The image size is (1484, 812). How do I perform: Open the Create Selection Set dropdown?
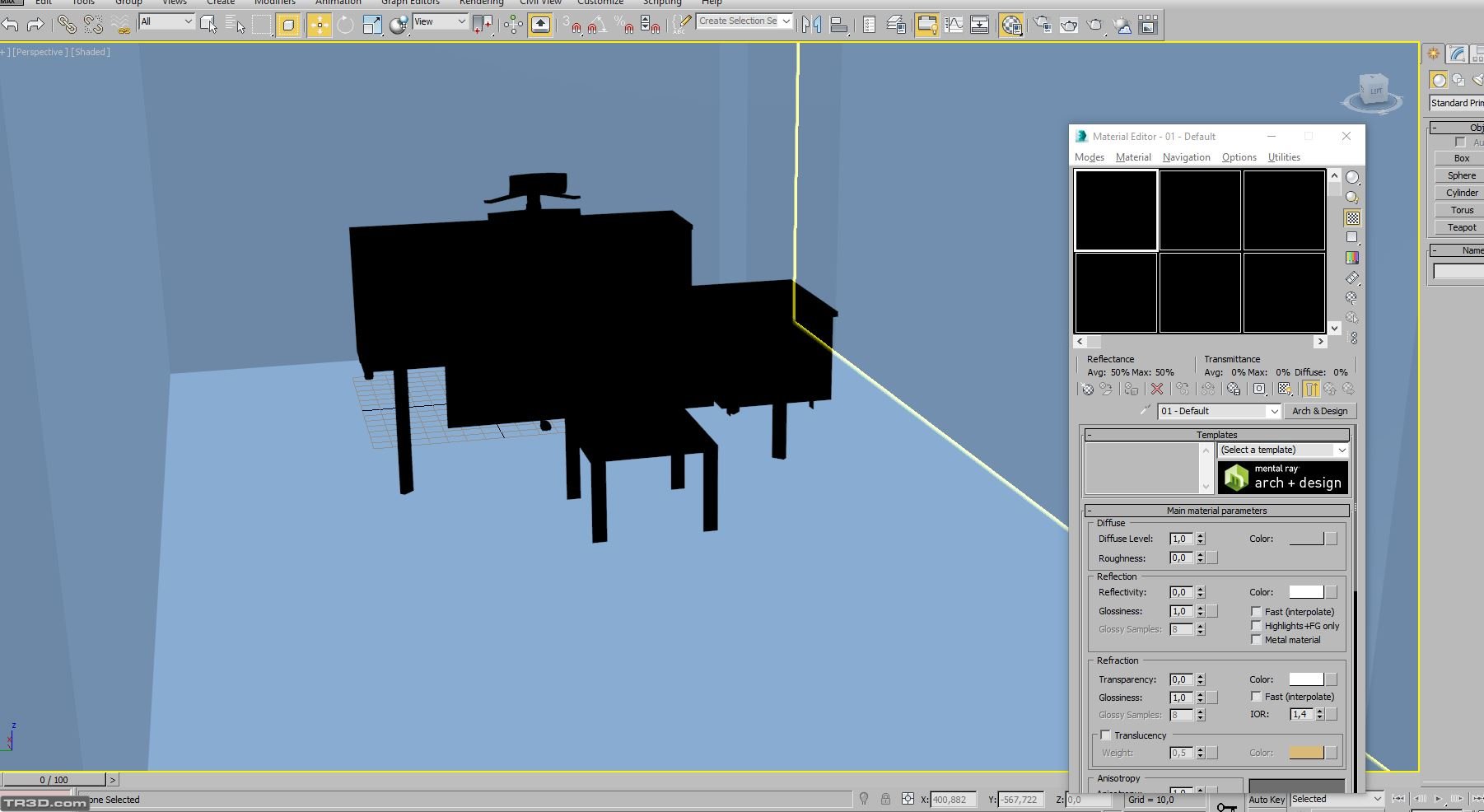744,21
